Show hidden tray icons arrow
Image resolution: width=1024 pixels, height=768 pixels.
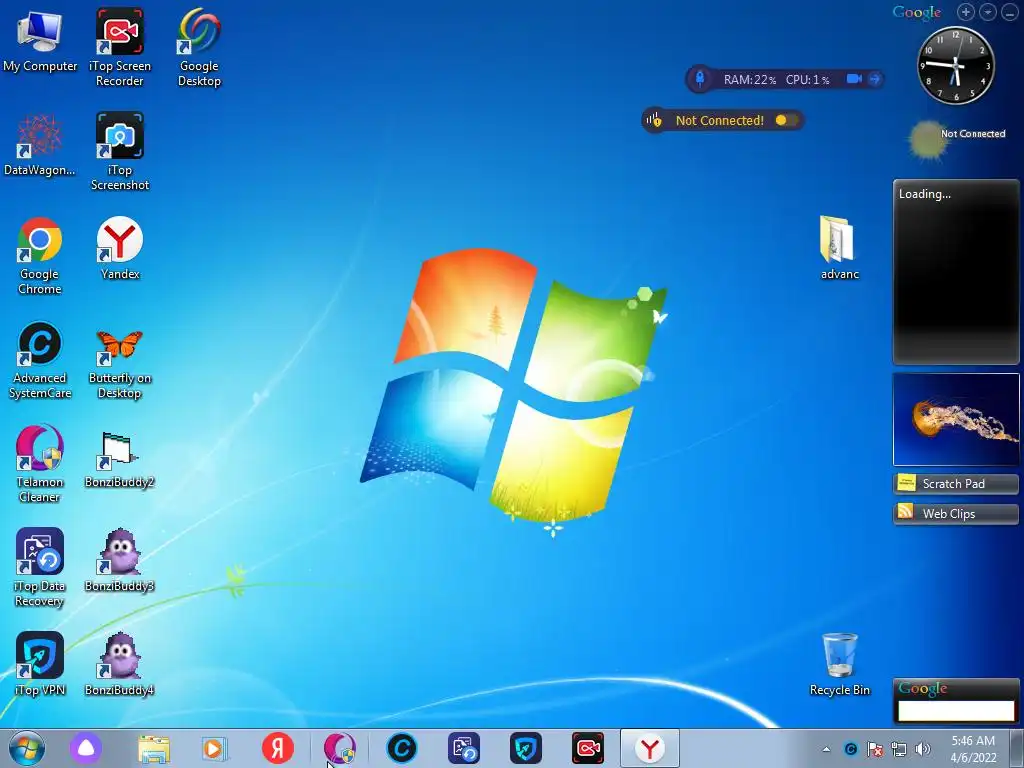pos(826,749)
